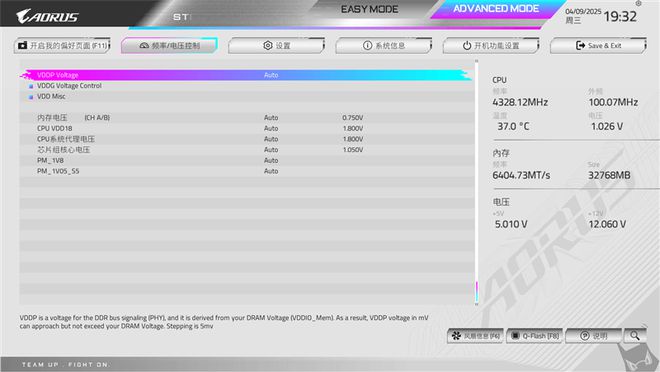Expand VDDG Voltage Control submenu
Viewport: 660px width, 372px height.
click(x=69, y=86)
